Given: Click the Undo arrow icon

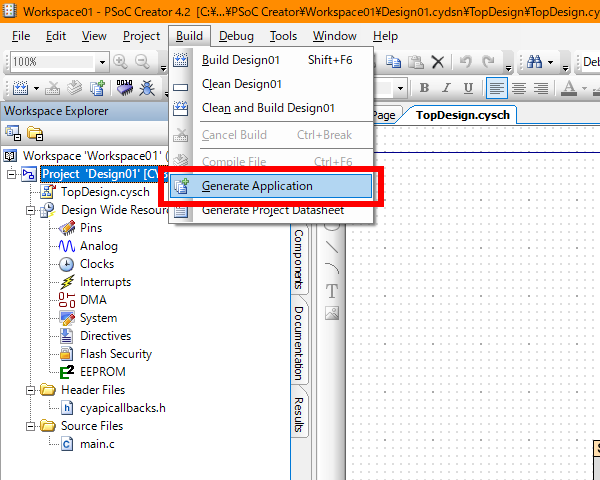Looking at the screenshot, I should click(465, 62).
